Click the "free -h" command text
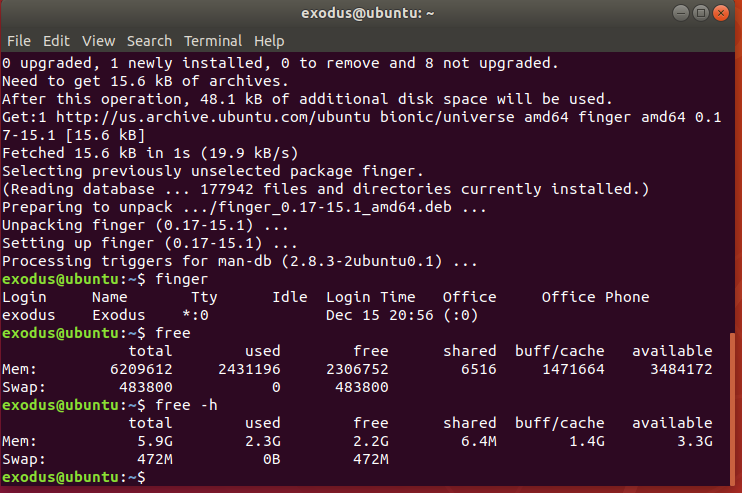The height and width of the screenshot is (493, 742). [186, 405]
